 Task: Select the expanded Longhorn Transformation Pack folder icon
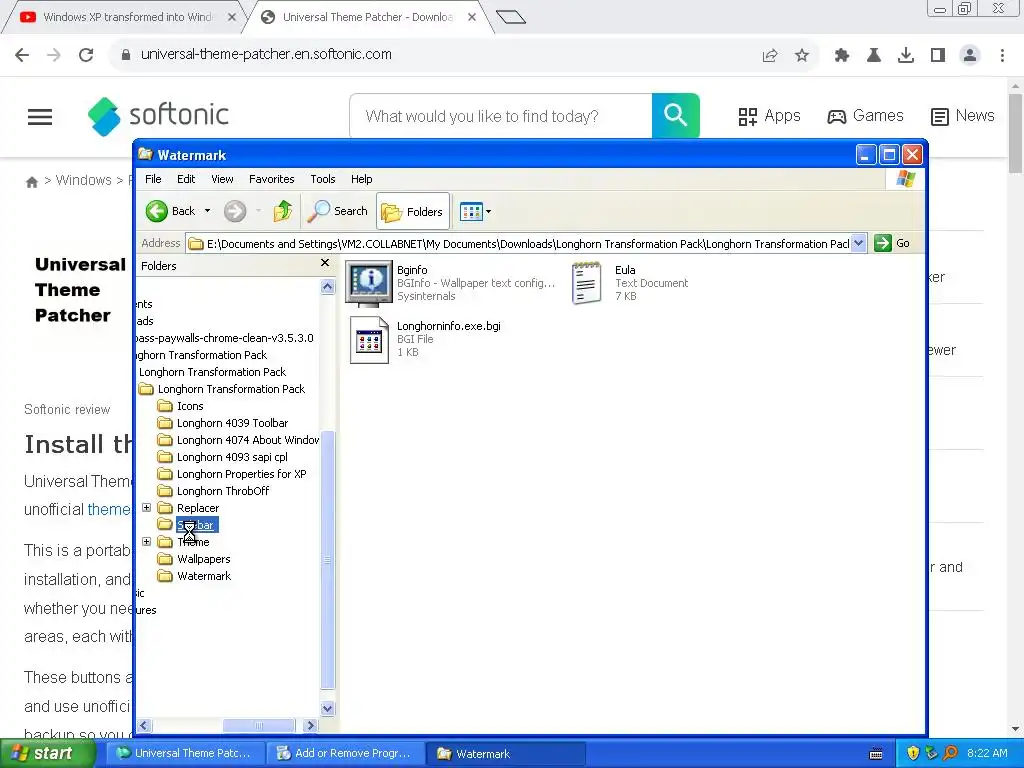point(146,389)
